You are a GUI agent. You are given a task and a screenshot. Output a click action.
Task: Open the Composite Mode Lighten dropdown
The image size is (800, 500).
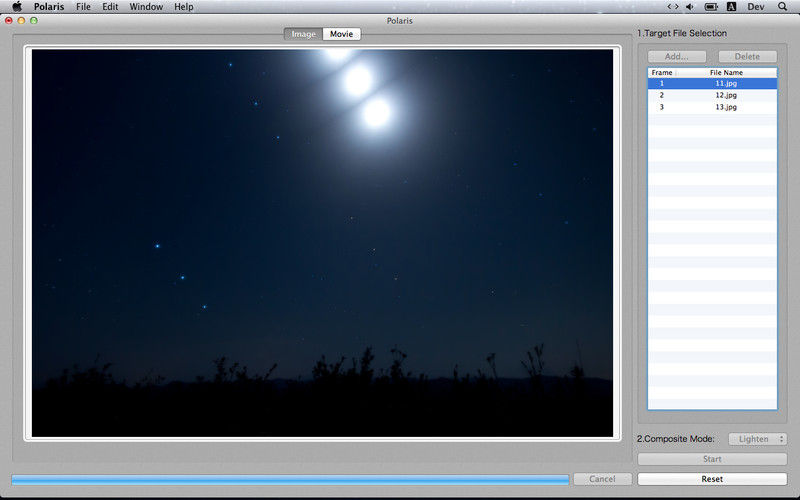coord(757,439)
